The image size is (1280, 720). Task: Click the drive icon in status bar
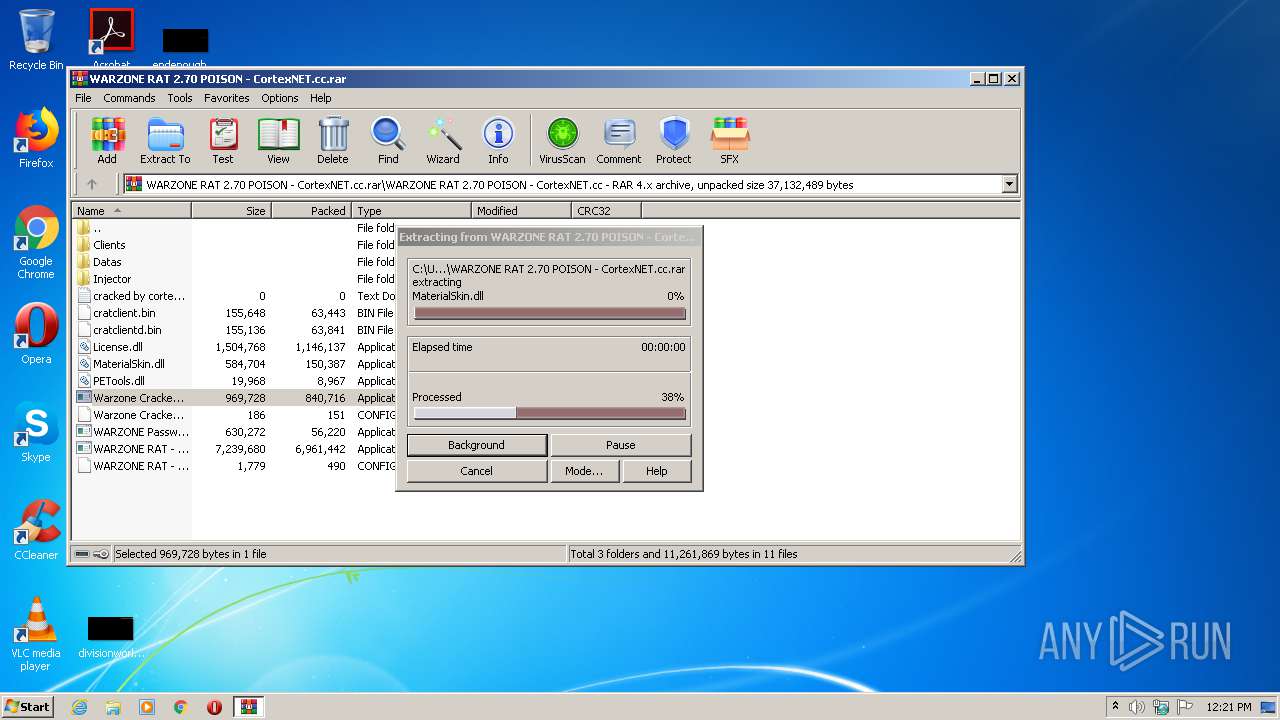tap(82, 554)
